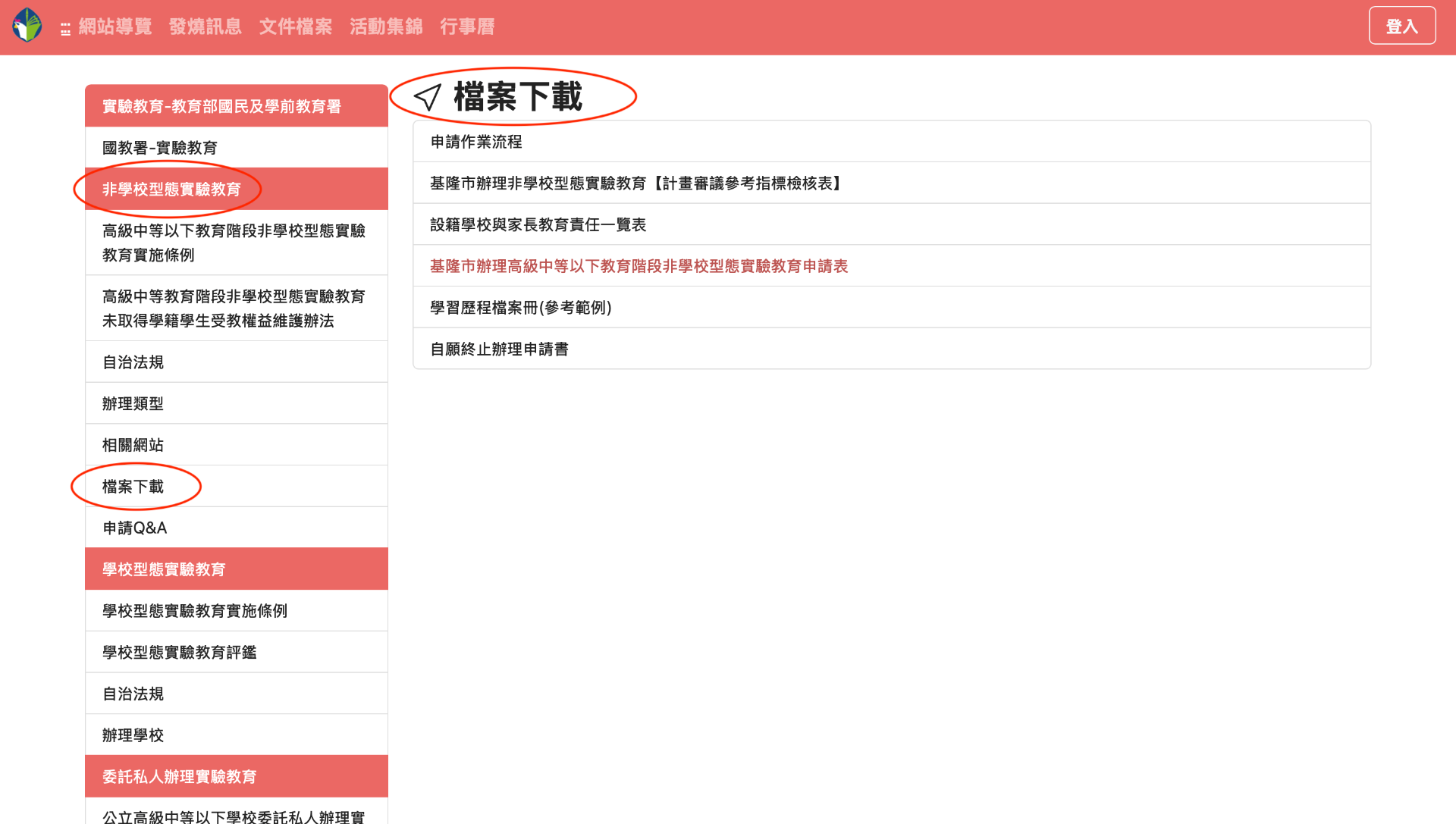This screenshot has width=1456, height=824.
Task: Open 自願終止辦理申請書 download
Action: point(499,349)
